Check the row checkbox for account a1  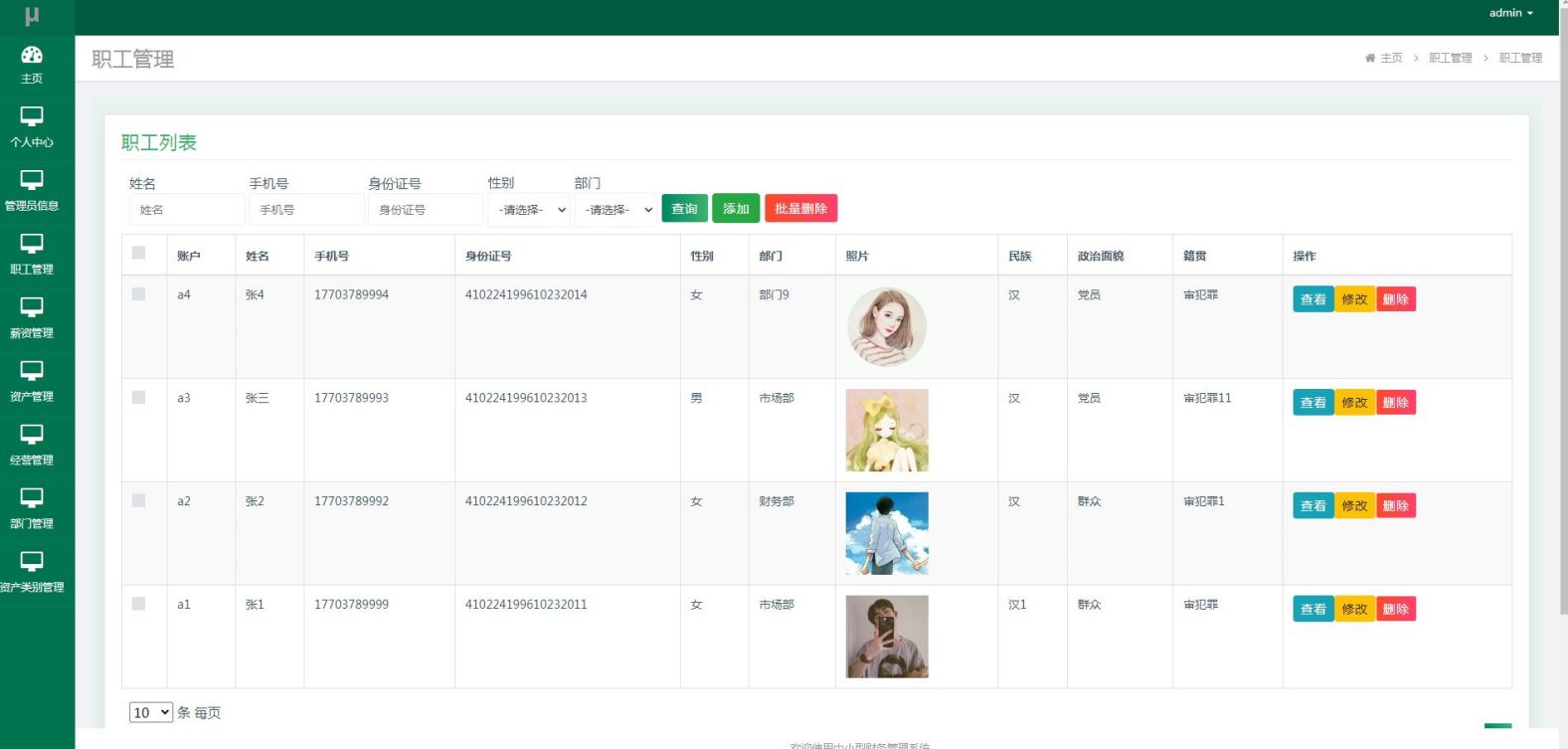click(x=138, y=604)
